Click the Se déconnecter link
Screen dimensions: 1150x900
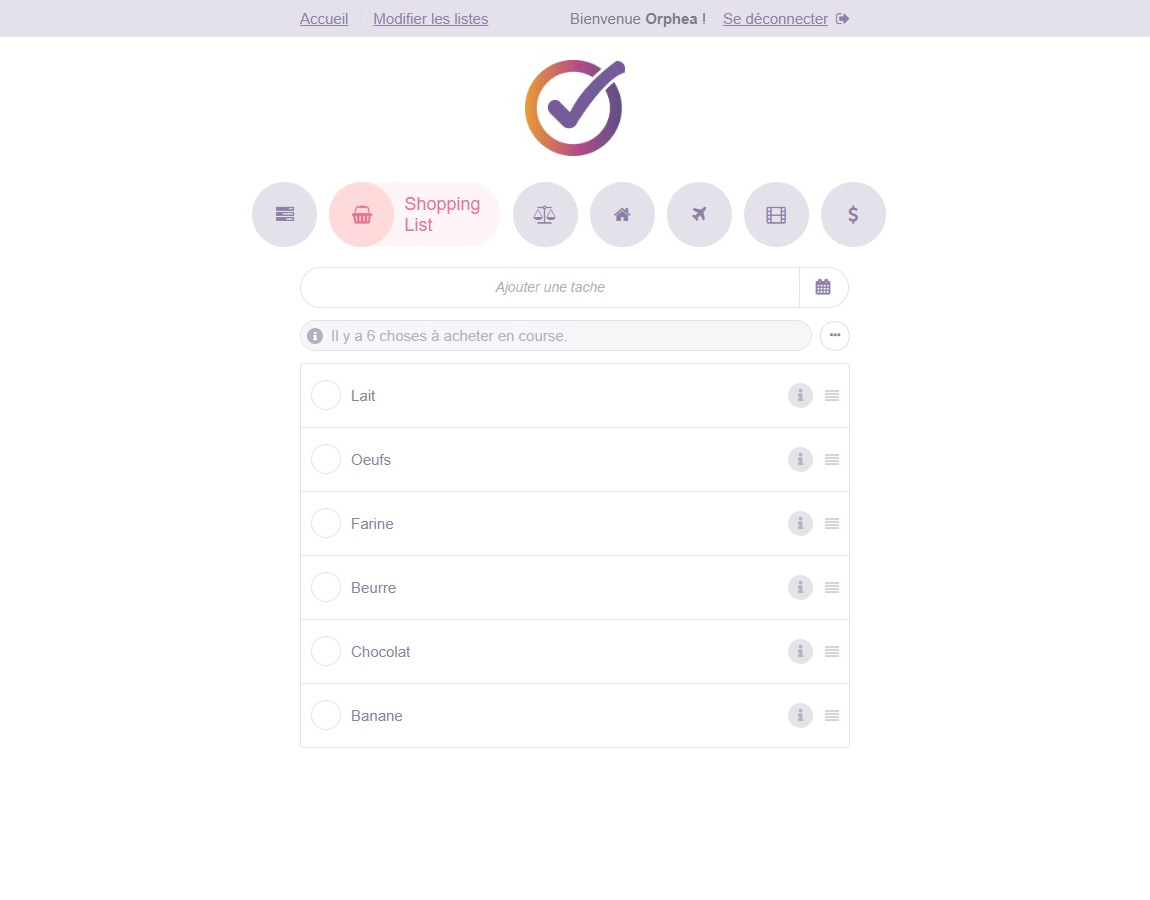[776, 19]
